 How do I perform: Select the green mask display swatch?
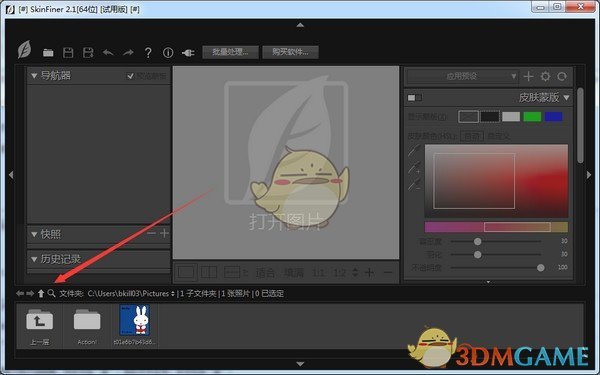pyautogui.click(x=532, y=117)
